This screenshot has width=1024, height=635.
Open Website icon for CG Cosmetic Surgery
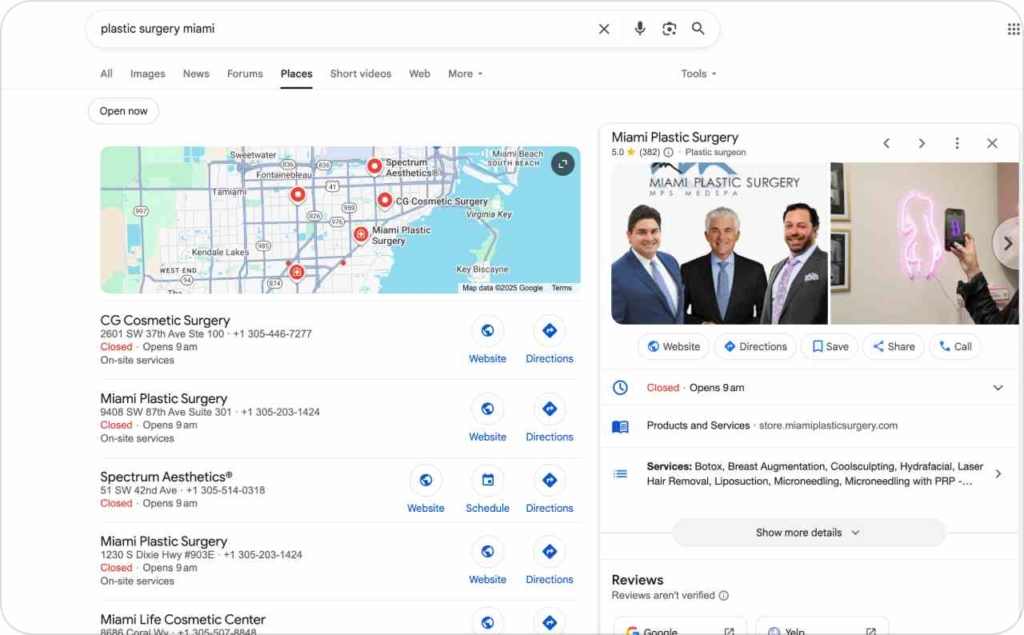pyautogui.click(x=487, y=331)
